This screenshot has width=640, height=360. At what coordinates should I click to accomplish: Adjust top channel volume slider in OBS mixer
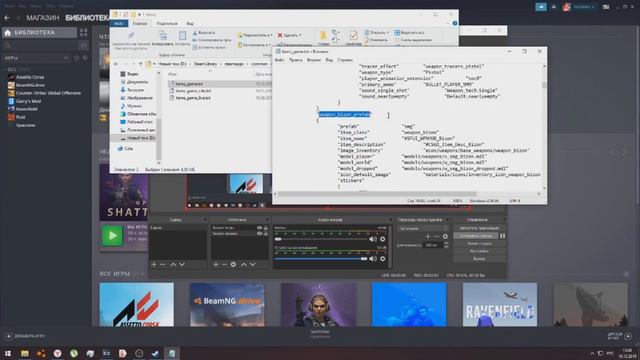(321, 239)
